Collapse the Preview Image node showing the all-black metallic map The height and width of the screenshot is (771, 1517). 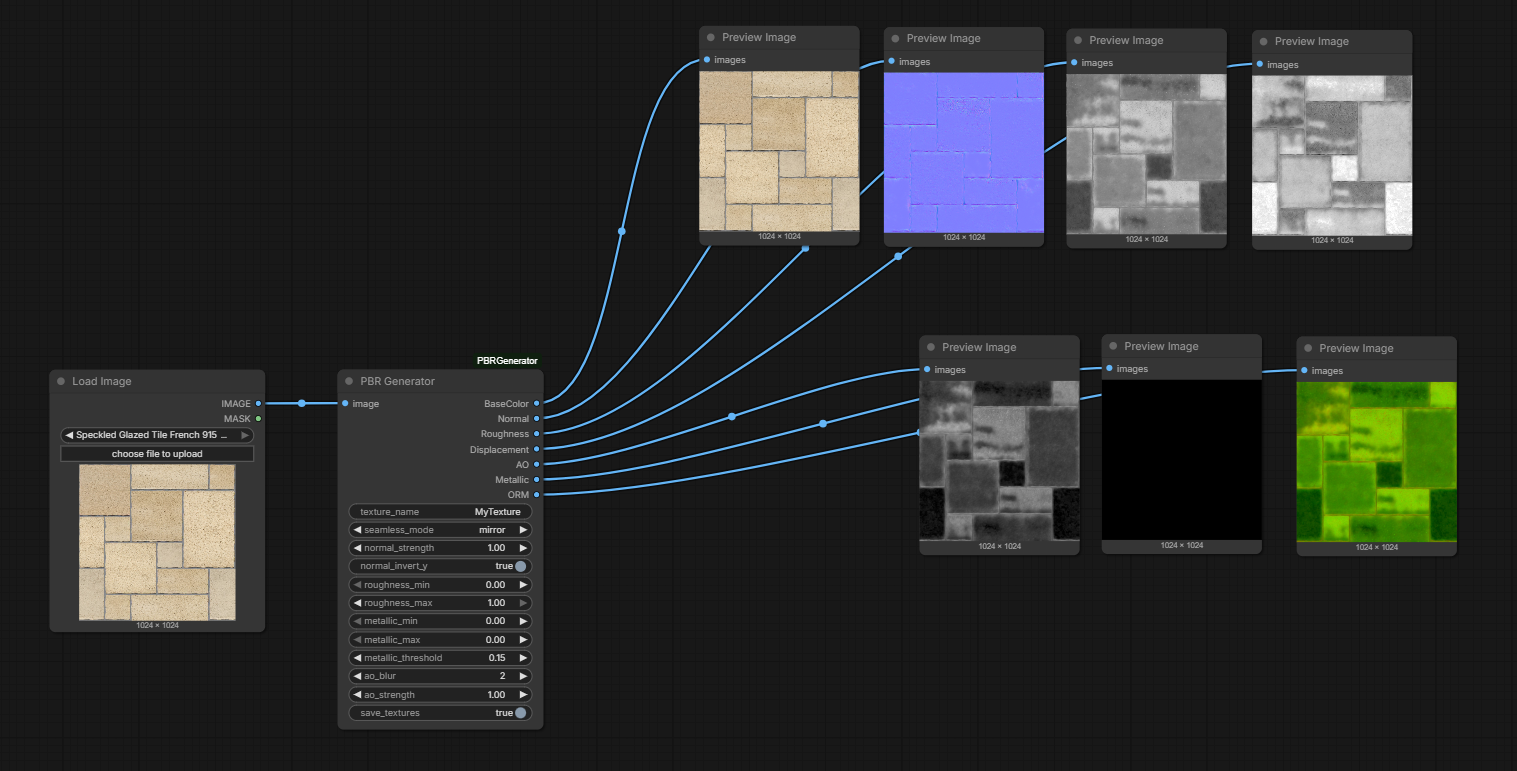point(1113,346)
